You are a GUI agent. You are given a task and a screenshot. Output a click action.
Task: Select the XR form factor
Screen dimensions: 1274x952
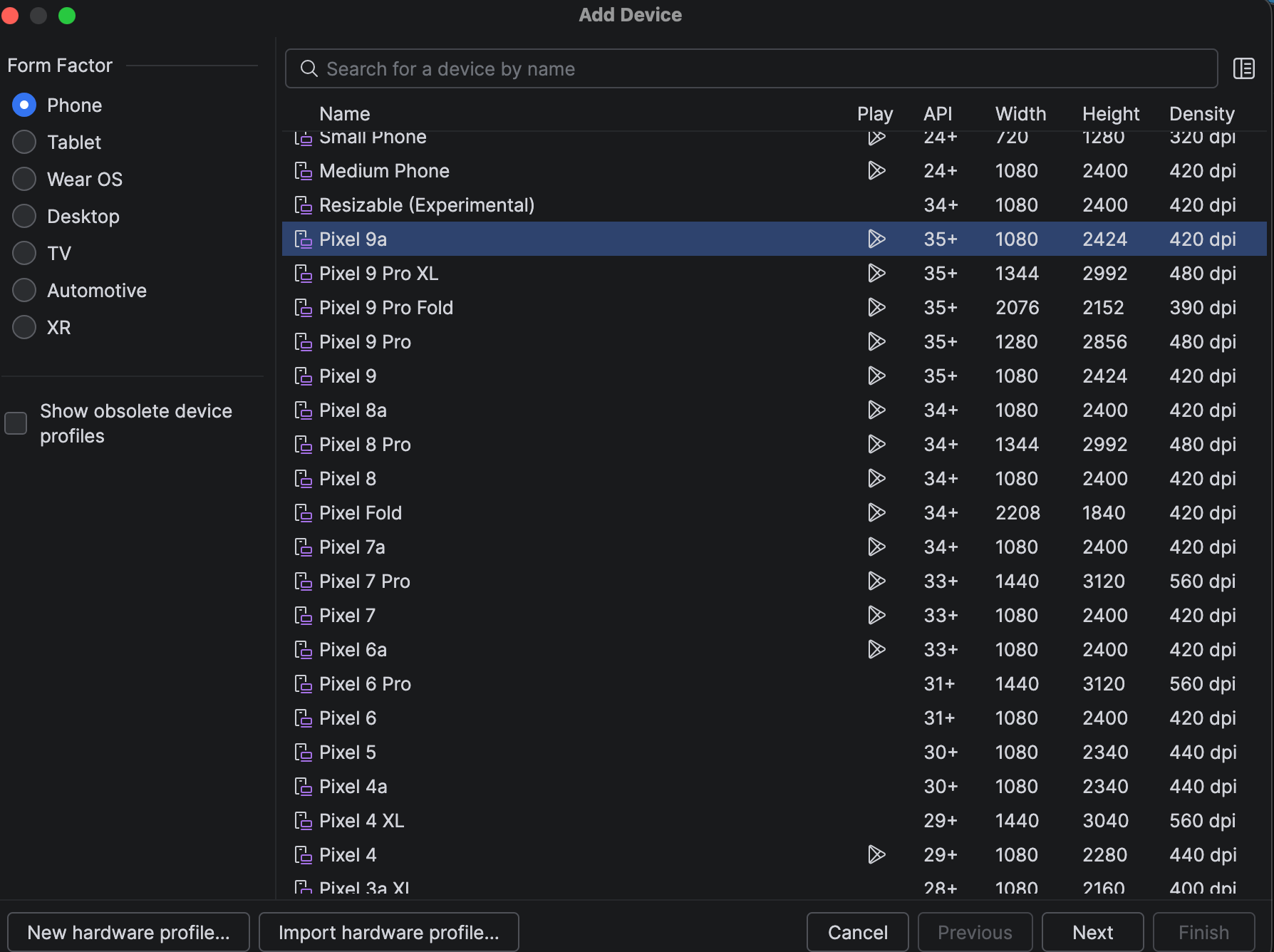[24, 328]
